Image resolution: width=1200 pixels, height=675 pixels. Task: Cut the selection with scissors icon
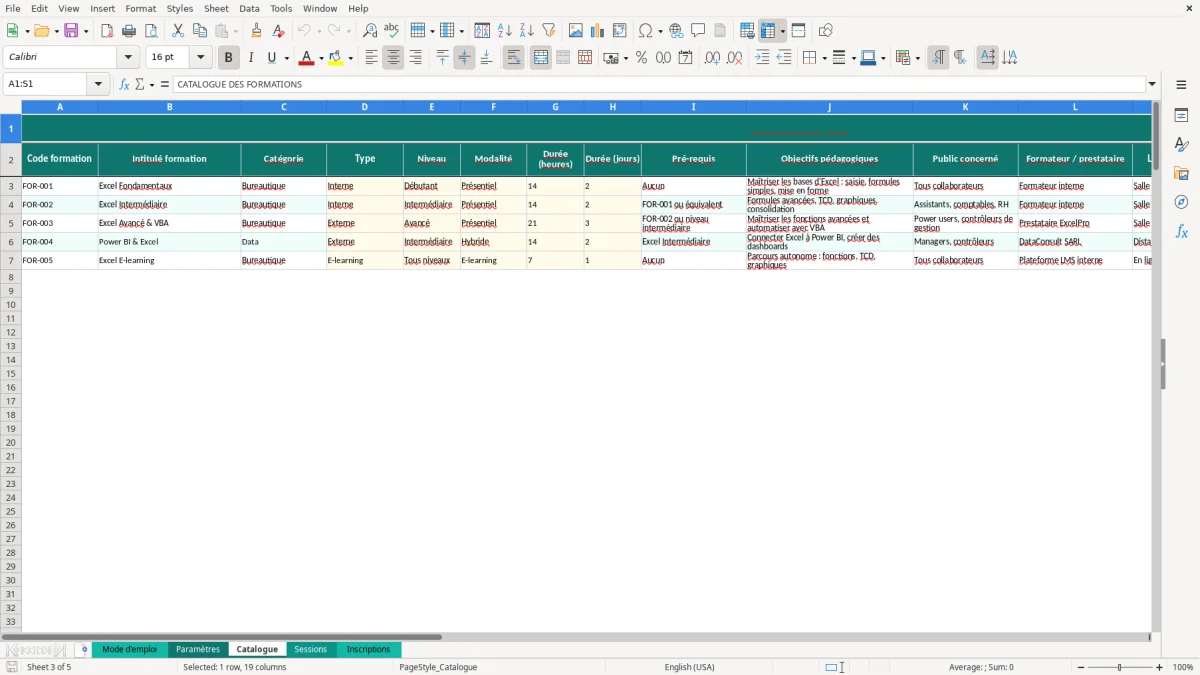[x=178, y=31]
